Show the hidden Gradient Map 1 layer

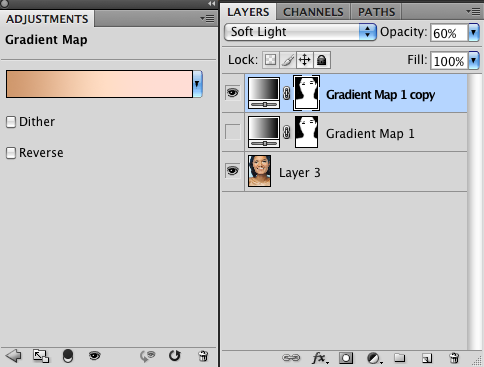(x=232, y=132)
